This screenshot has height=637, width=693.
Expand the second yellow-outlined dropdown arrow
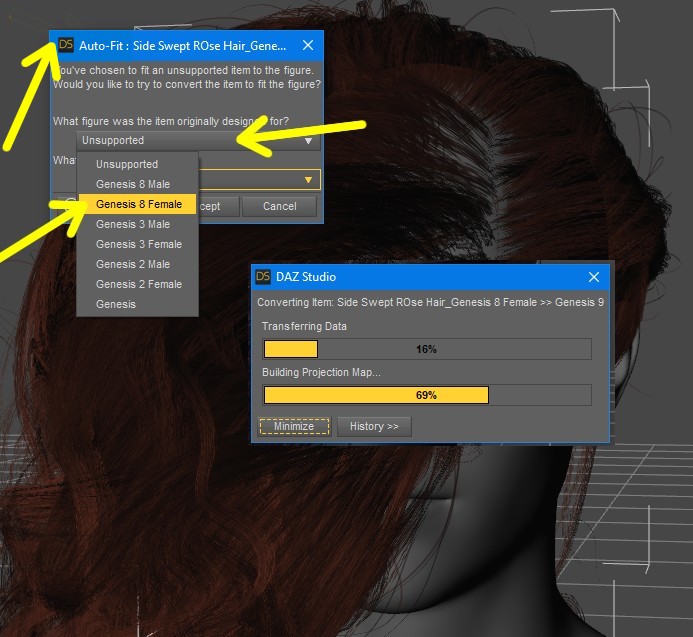pos(308,180)
